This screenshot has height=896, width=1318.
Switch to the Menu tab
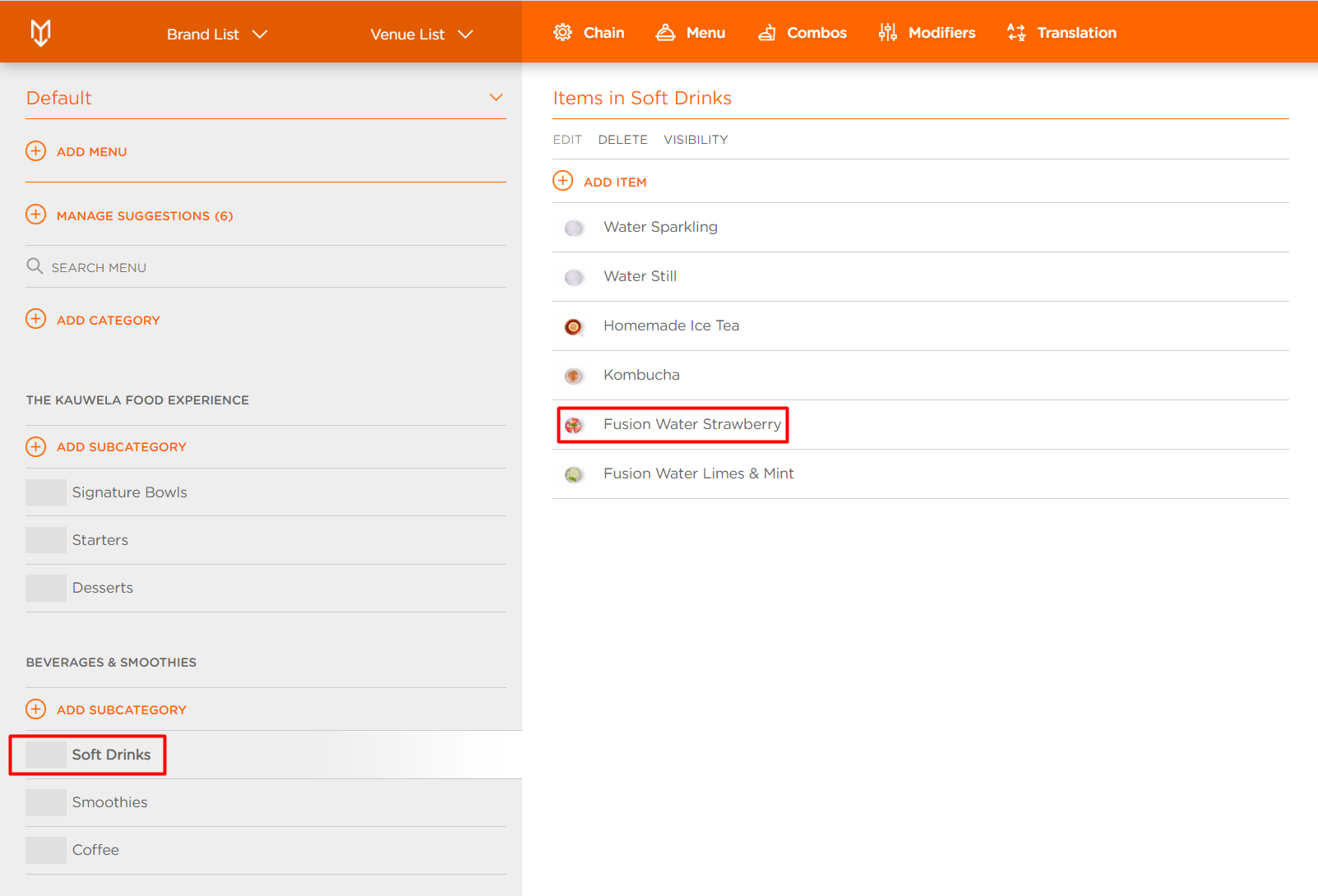pyautogui.click(x=691, y=33)
